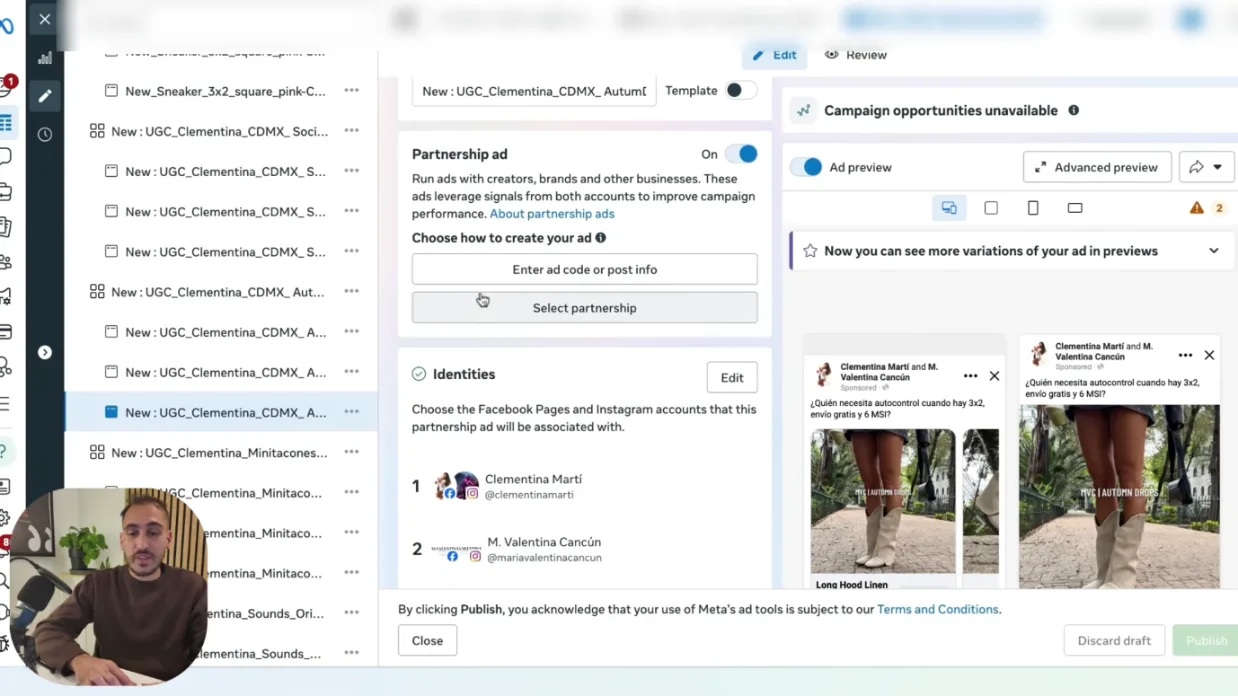Select the UGC_Clementina_CDMX_ Soci campaign row

[x=221, y=131]
